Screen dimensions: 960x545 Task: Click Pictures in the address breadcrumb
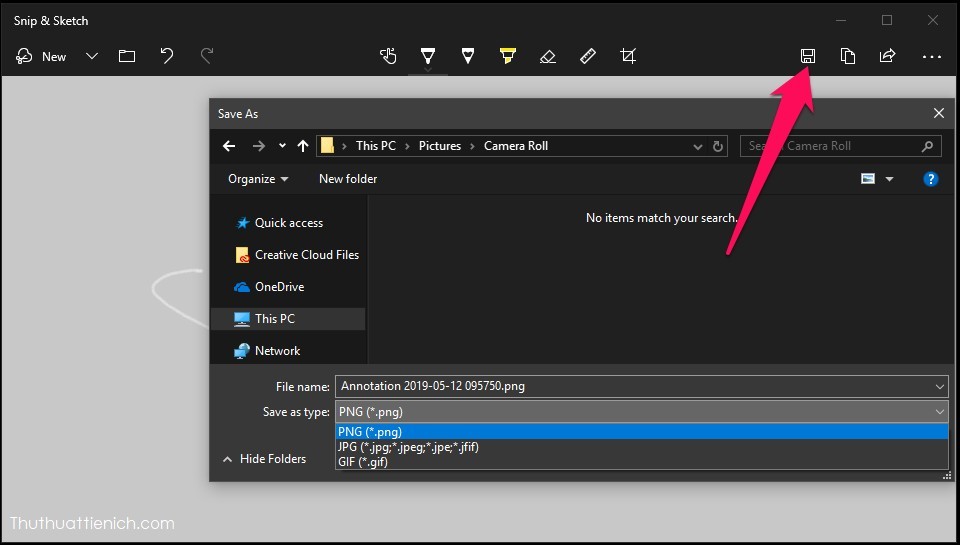[x=440, y=146]
